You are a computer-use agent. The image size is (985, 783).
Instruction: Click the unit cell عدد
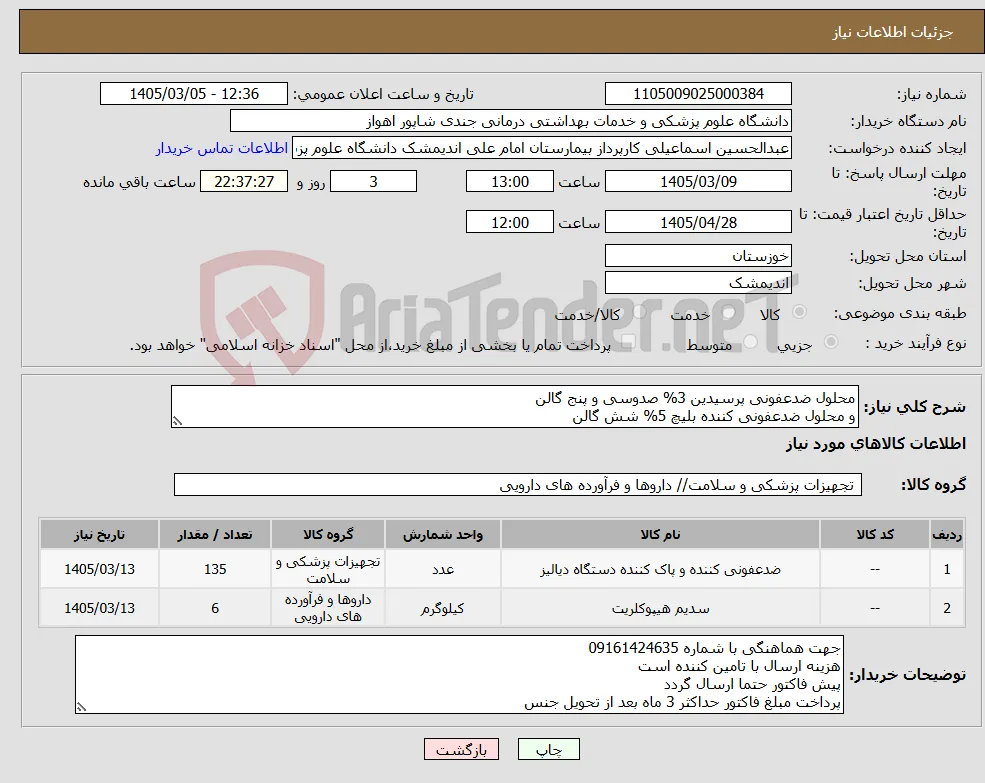[442, 569]
